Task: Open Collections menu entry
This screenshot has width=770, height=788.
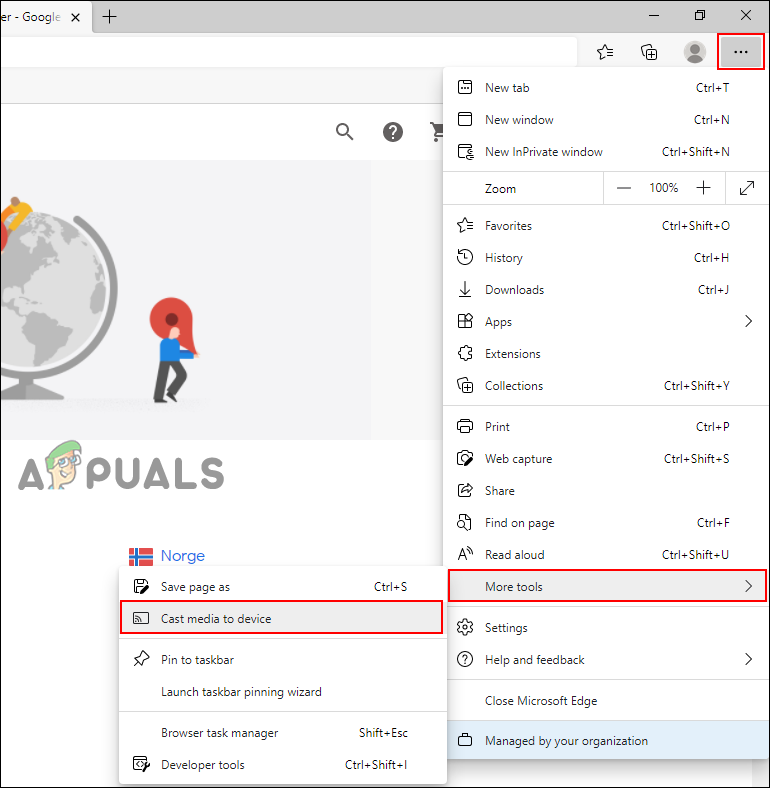Action: [606, 386]
